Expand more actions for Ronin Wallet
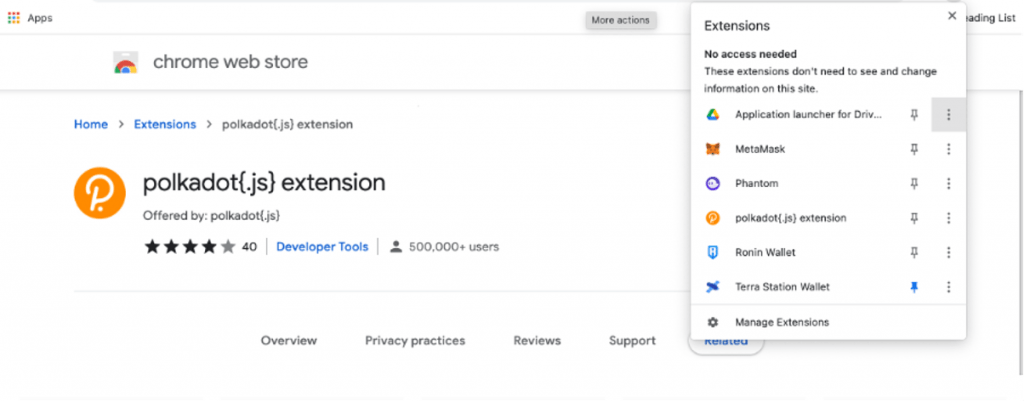1024x401 pixels. 948,252
